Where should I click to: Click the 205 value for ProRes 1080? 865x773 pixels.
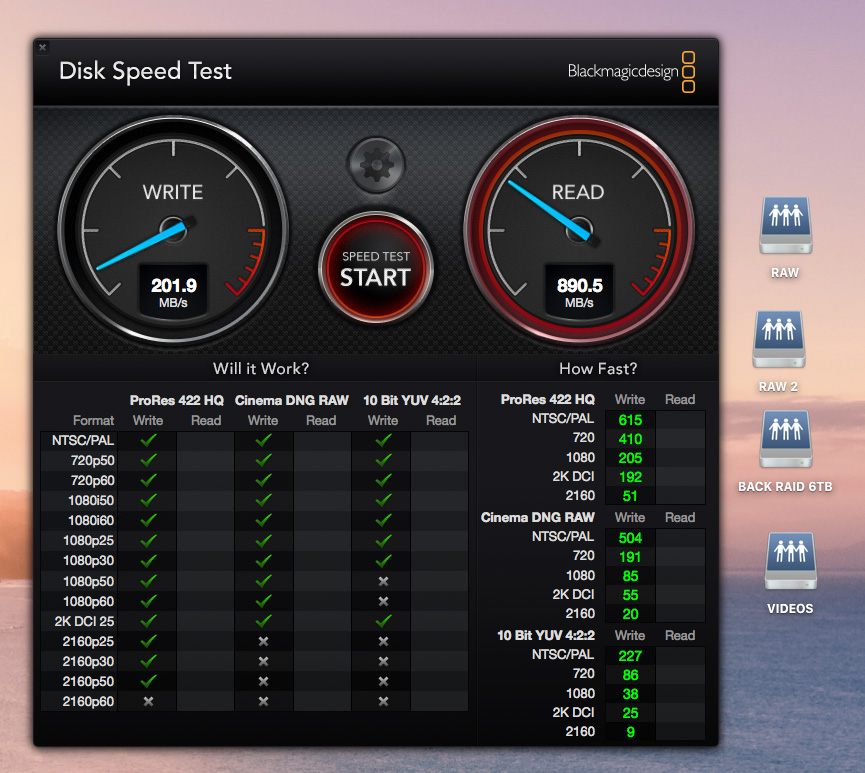[x=630, y=458]
